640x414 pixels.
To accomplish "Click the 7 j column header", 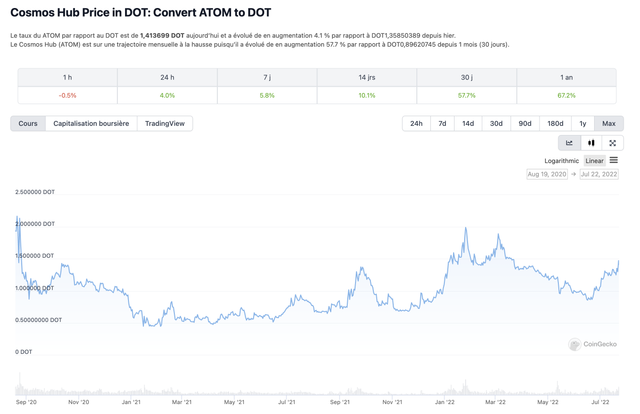I will tap(267, 78).
